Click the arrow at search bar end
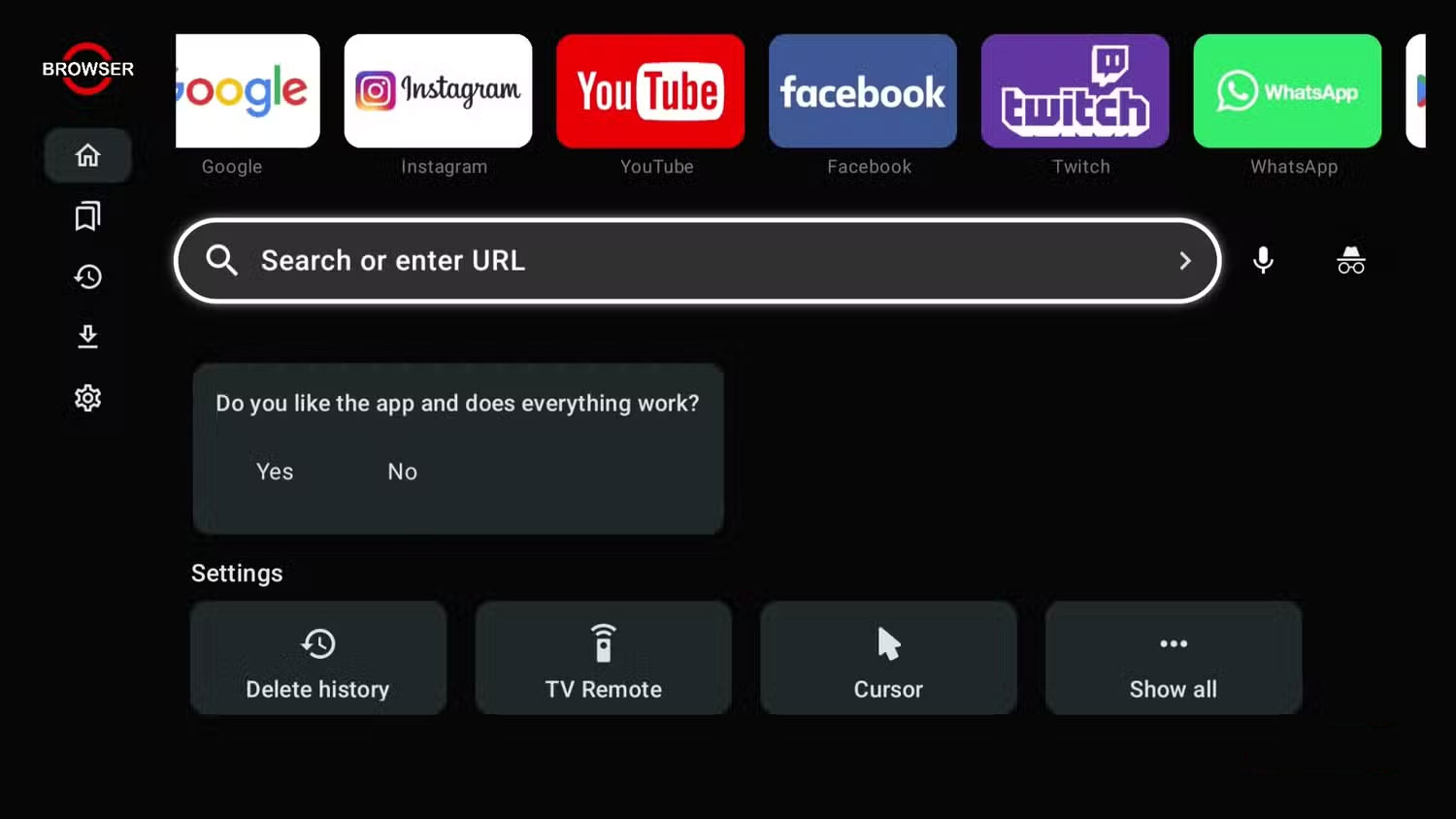This screenshot has width=1456, height=819. pos(1184,260)
